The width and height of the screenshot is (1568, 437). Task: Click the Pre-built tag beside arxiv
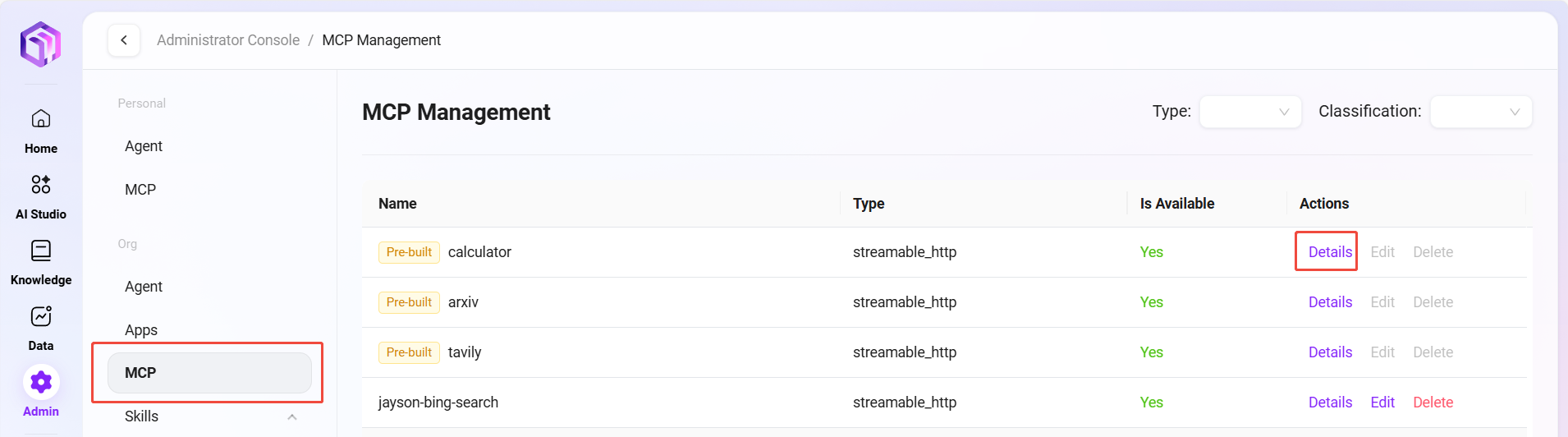[x=409, y=302]
